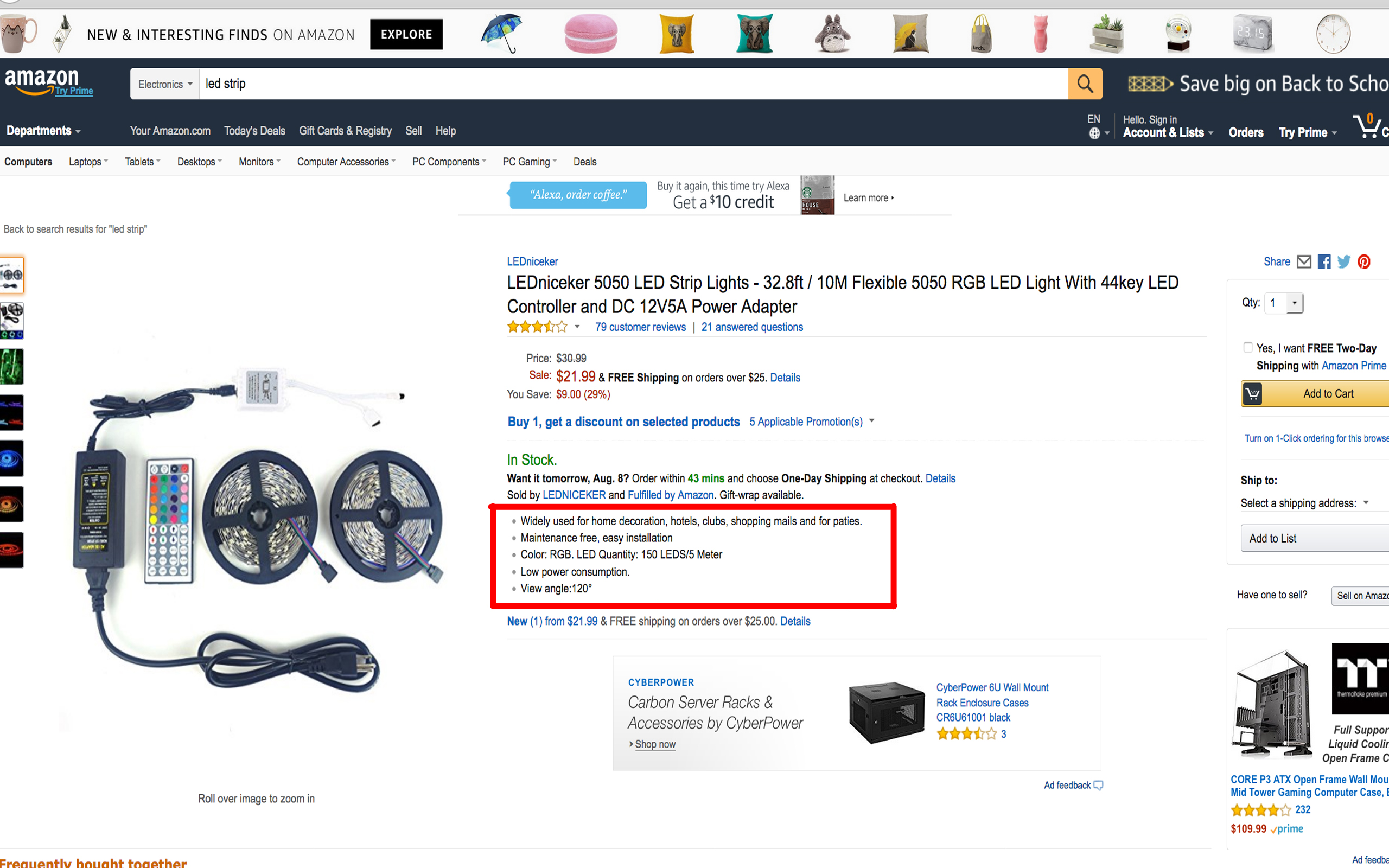This screenshot has height=868, width=1389.
Task: Click the EN language globe icon
Action: [x=1094, y=133]
